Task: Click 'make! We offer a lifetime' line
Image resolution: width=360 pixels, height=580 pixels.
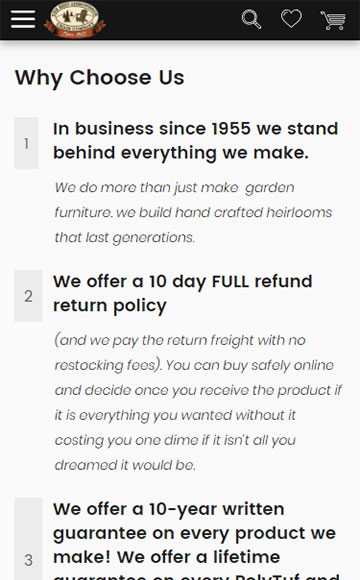Action: [x=166, y=557]
